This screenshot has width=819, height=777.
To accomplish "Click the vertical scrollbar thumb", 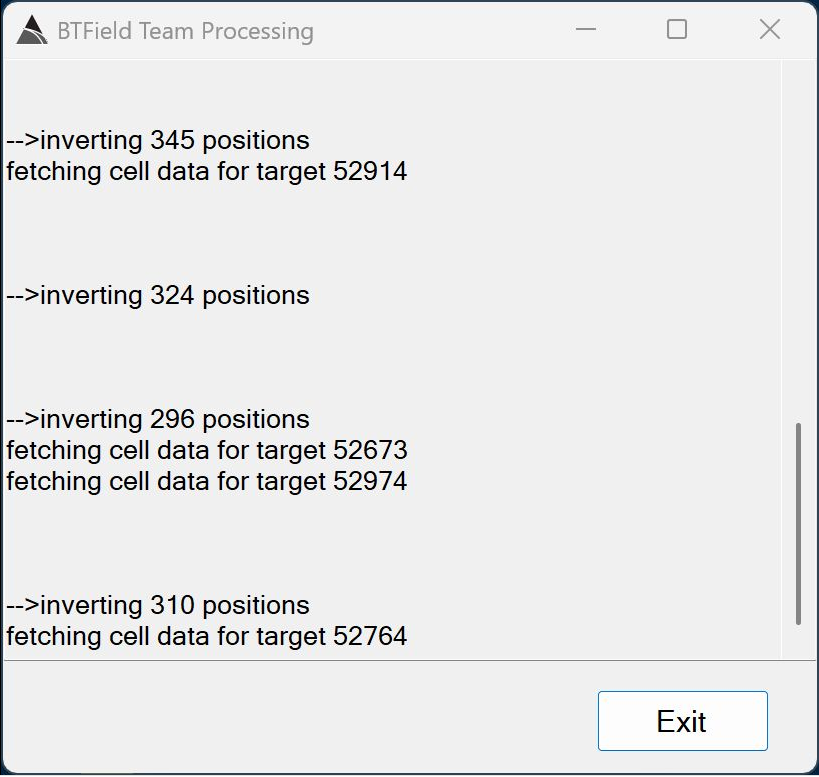I will point(798,523).
